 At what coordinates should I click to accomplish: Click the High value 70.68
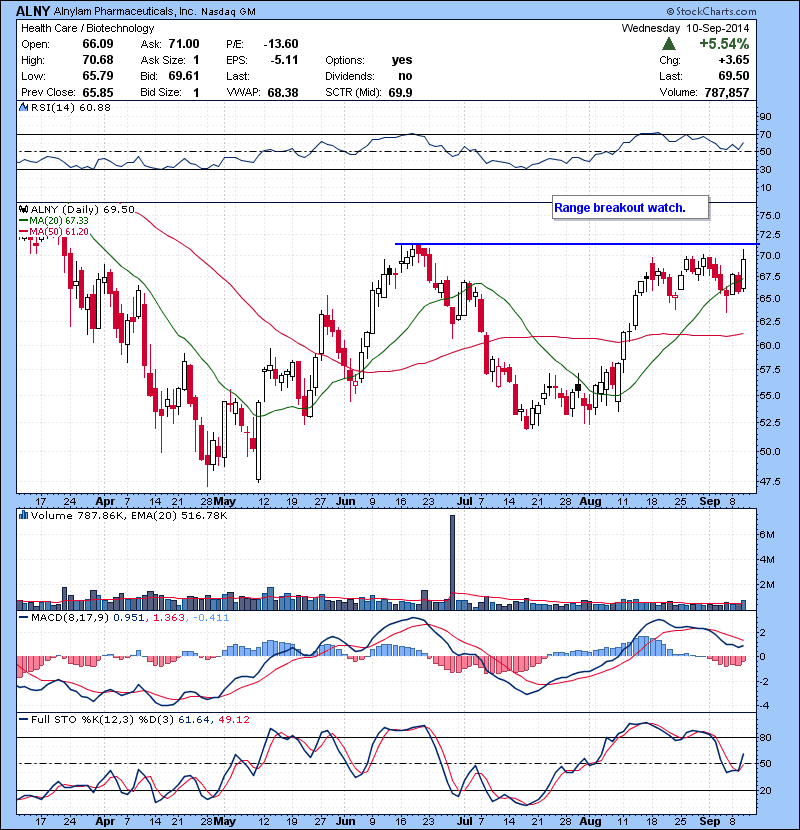pos(98,60)
